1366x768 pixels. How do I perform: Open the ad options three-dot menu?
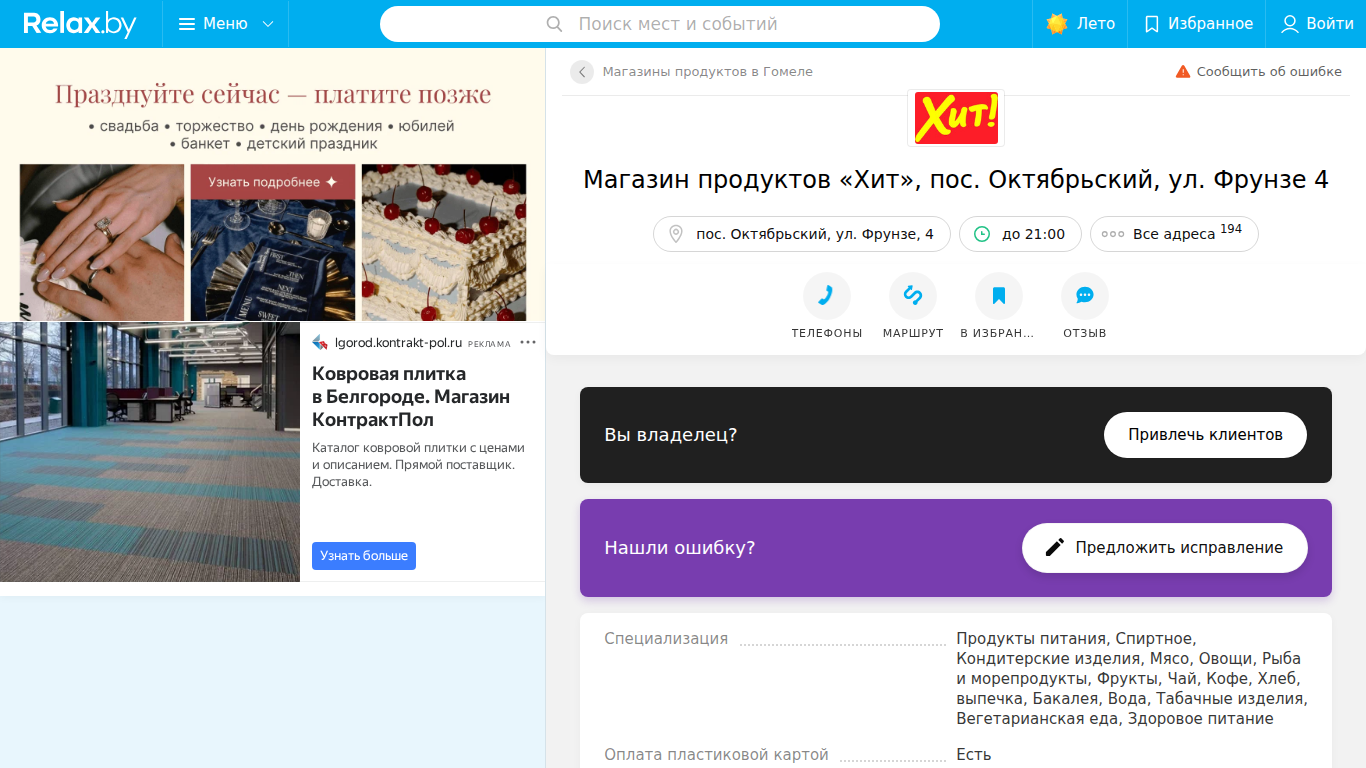[x=528, y=342]
